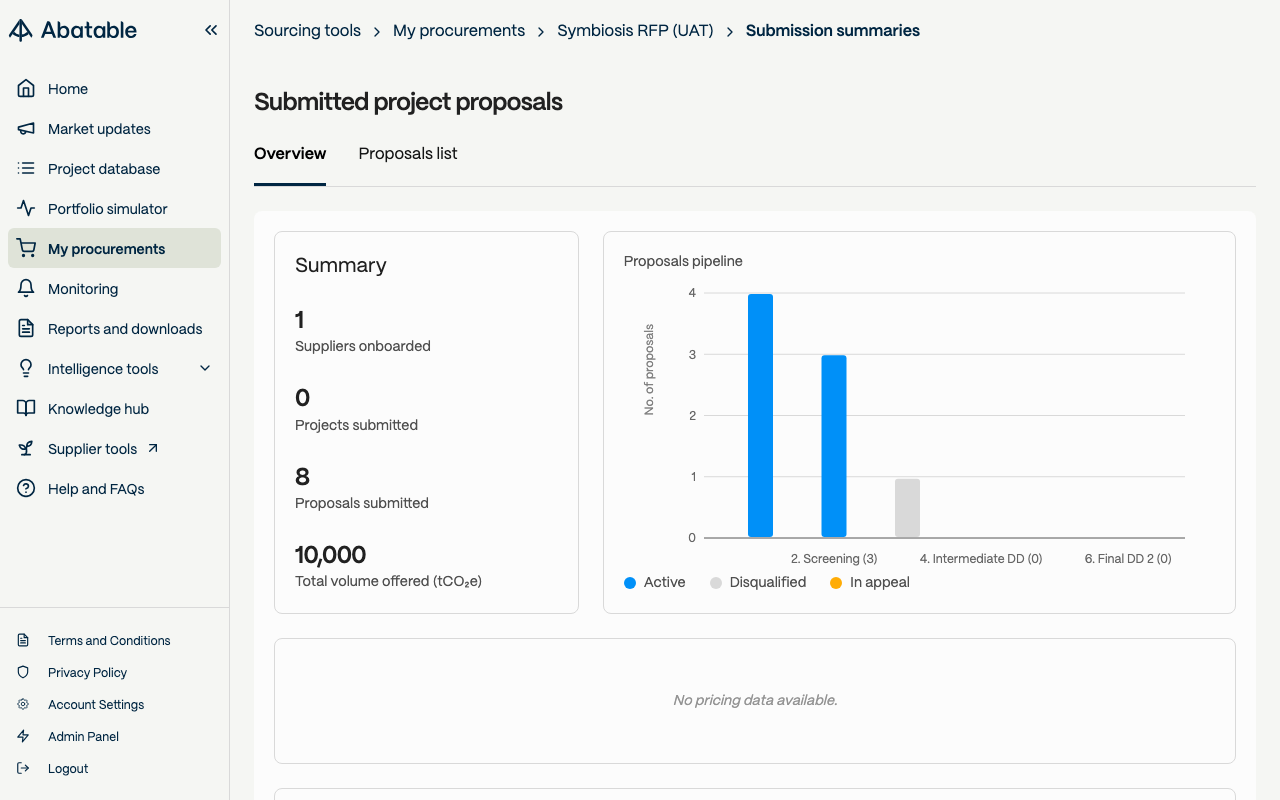Click the Help and FAQs question-mark icon
The height and width of the screenshot is (800, 1280).
click(x=26, y=489)
